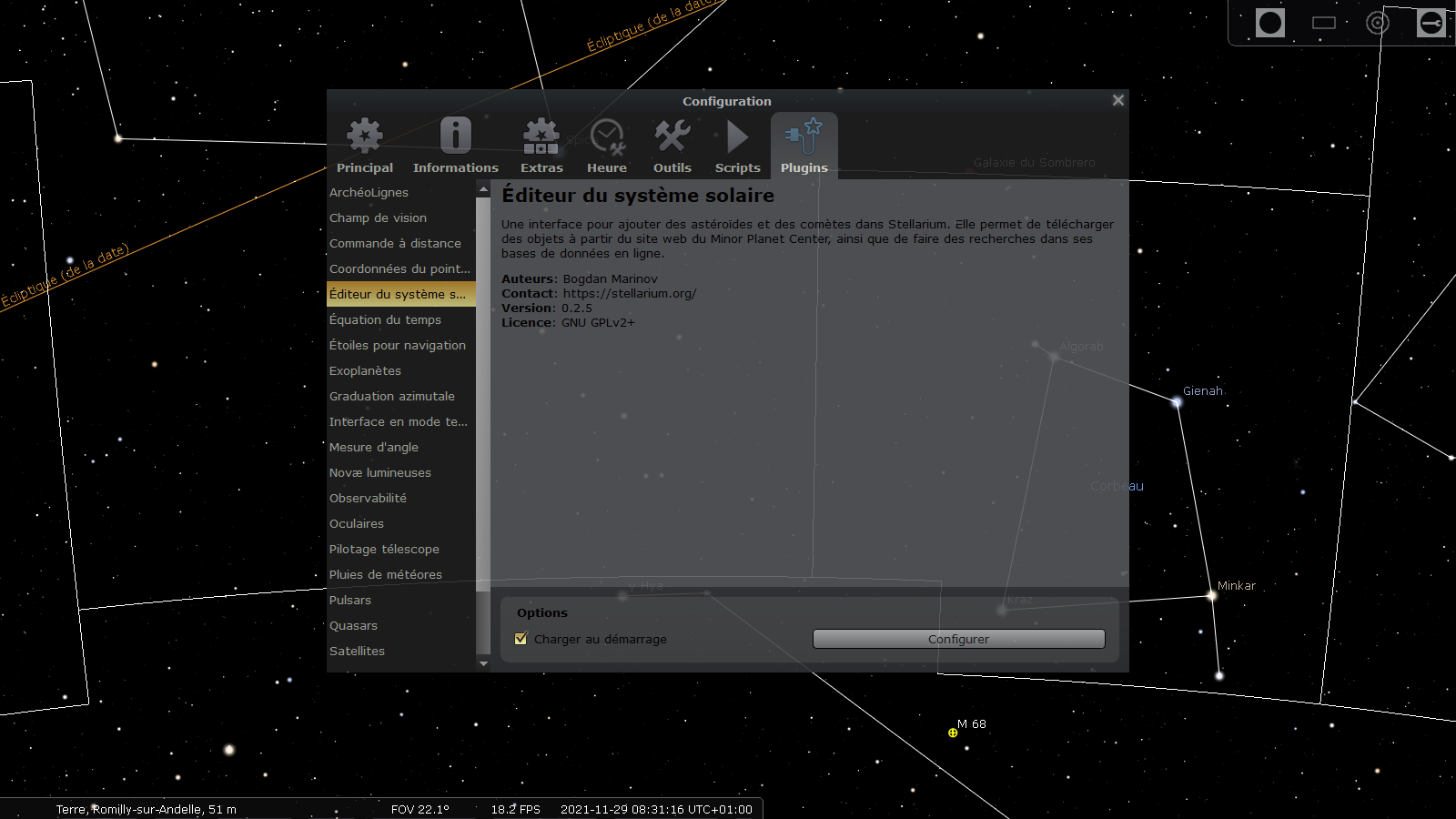Viewport: 1456px width, 819px height.
Task: Open the stellarium.org contact link
Action: coord(629,293)
